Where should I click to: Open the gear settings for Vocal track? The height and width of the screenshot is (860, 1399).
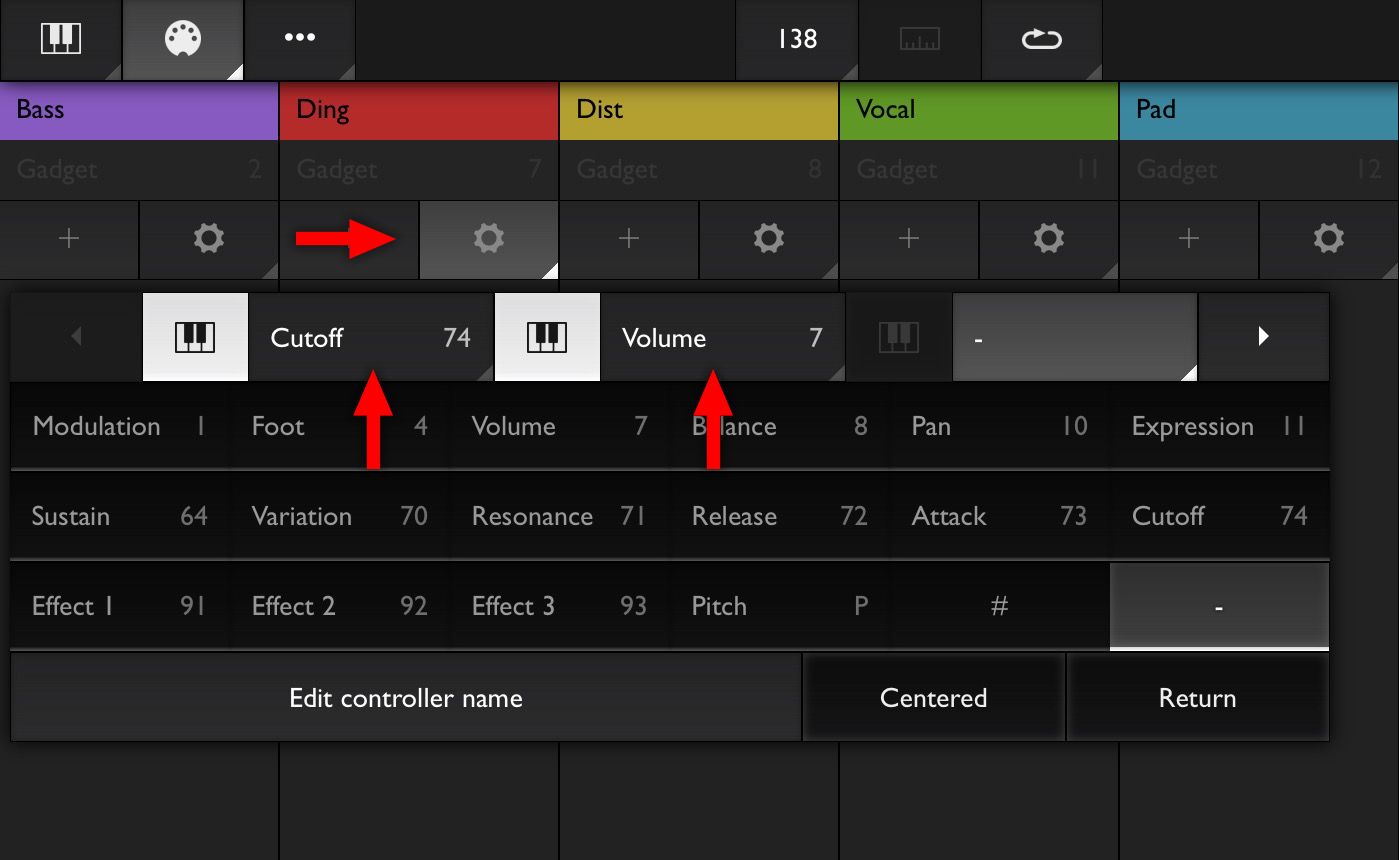tap(1048, 239)
